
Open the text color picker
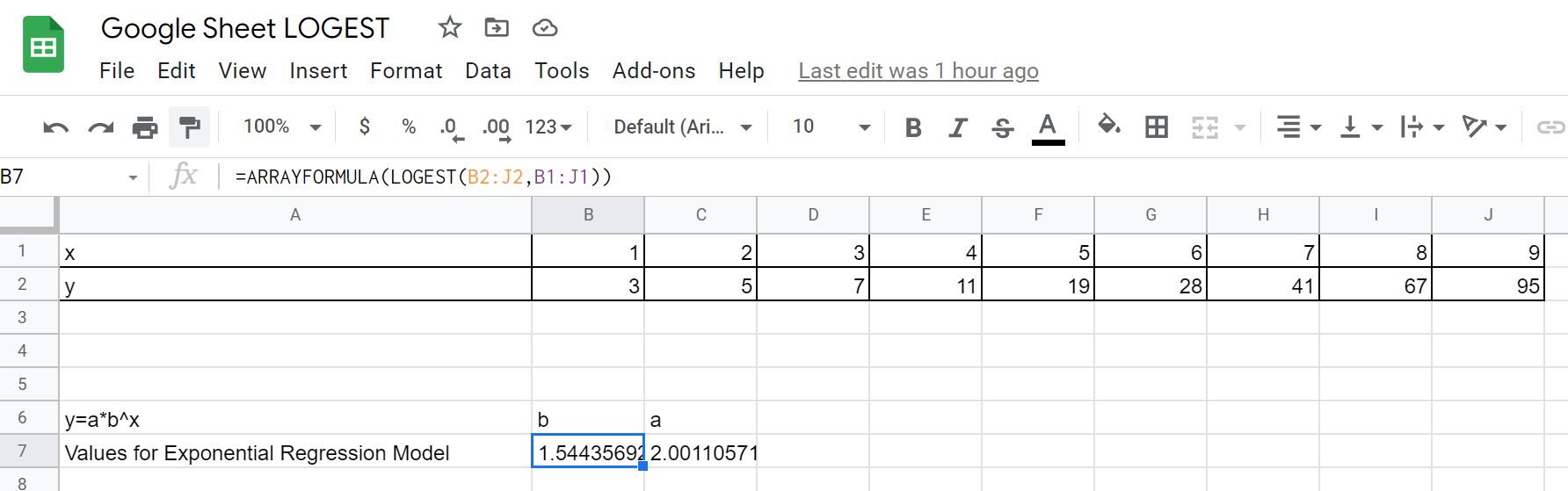coord(1047,127)
